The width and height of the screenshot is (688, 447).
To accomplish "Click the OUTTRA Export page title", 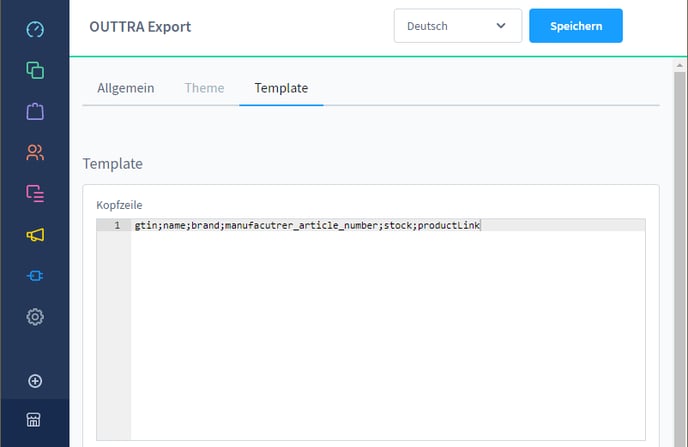I will tap(140, 27).
